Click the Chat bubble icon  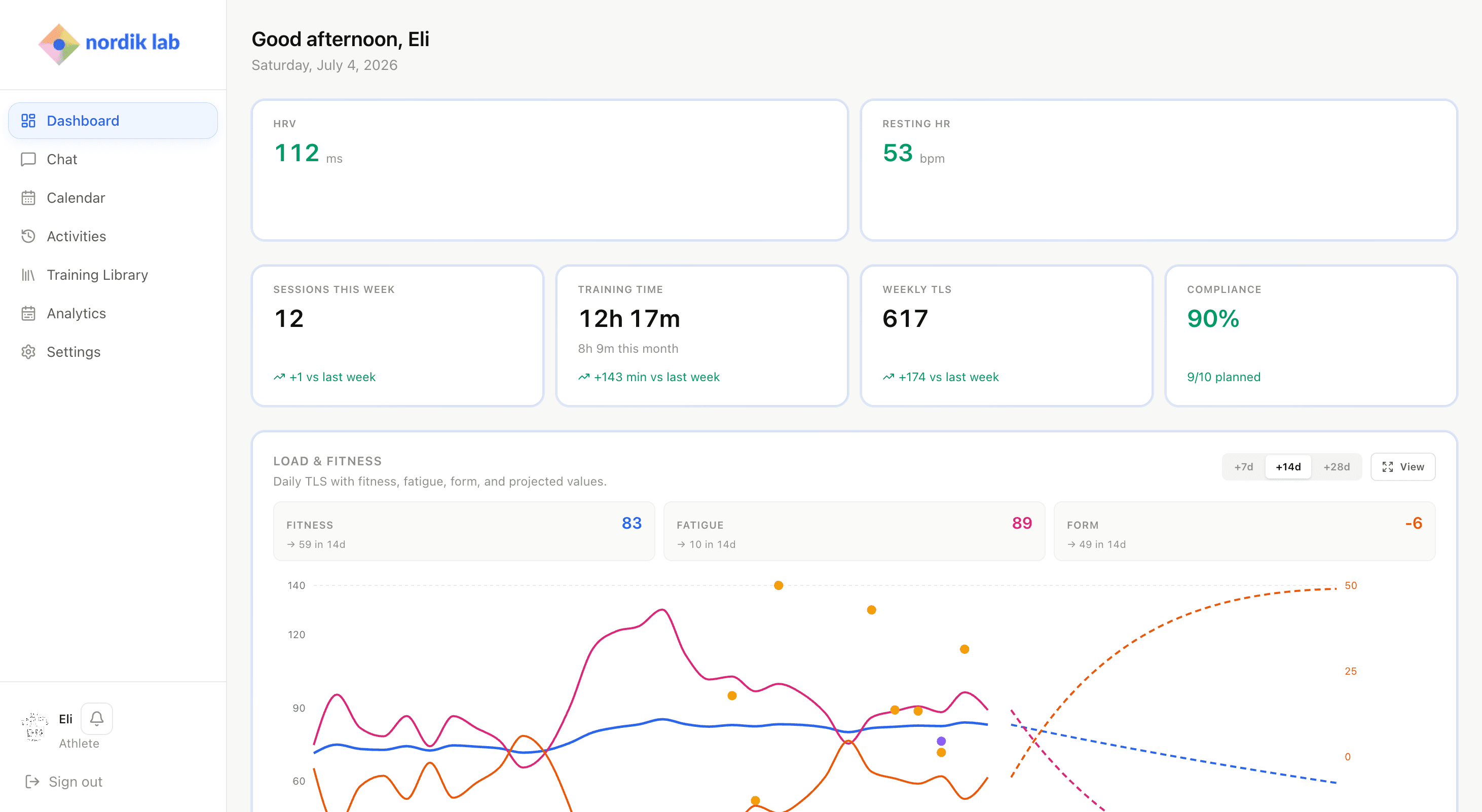coord(28,159)
